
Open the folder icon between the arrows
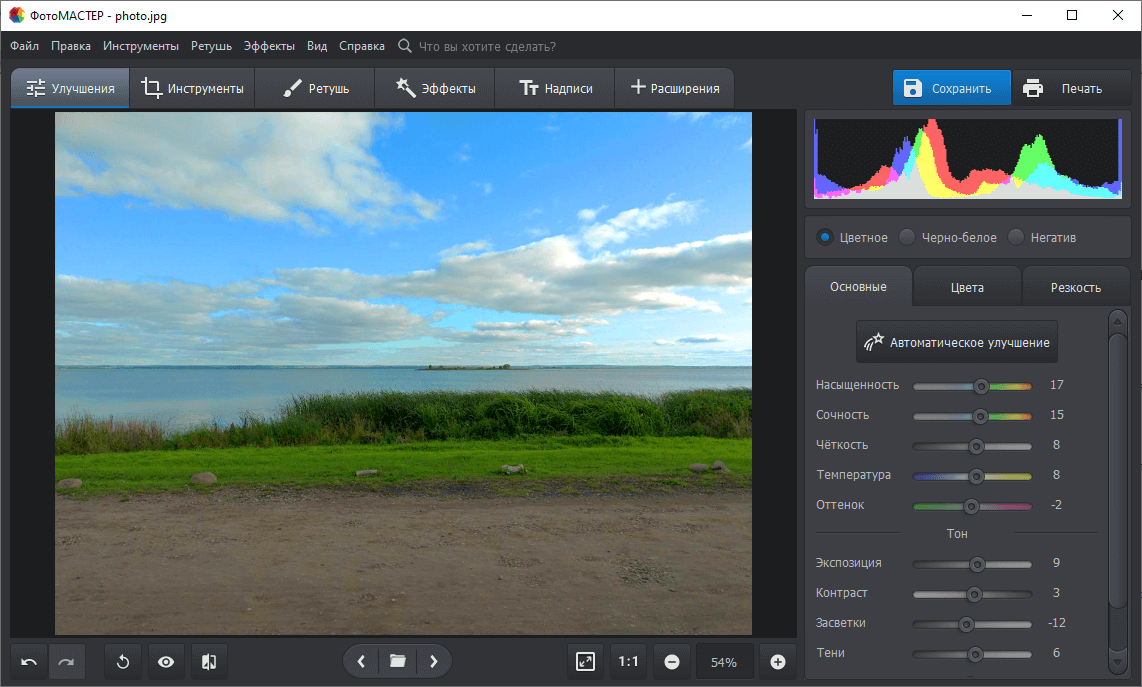(397, 662)
